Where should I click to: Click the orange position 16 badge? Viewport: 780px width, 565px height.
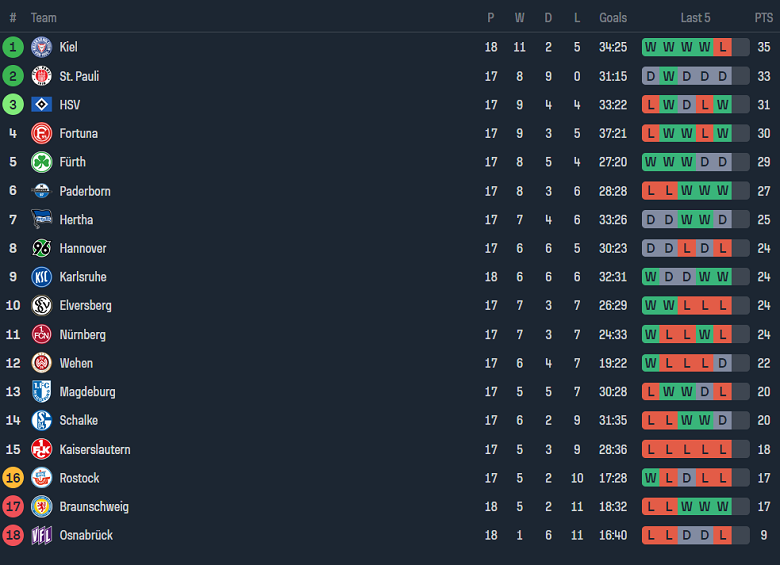(13, 478)
